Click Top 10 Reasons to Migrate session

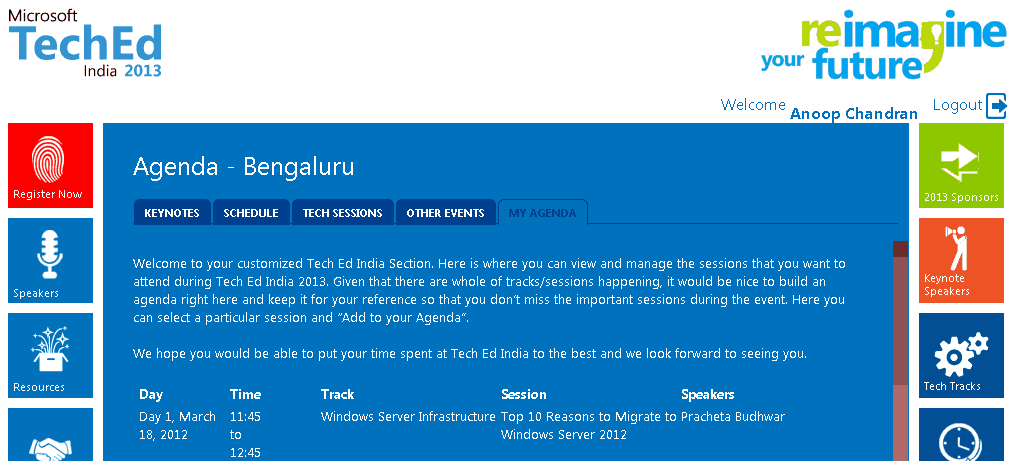pos(589,425)
